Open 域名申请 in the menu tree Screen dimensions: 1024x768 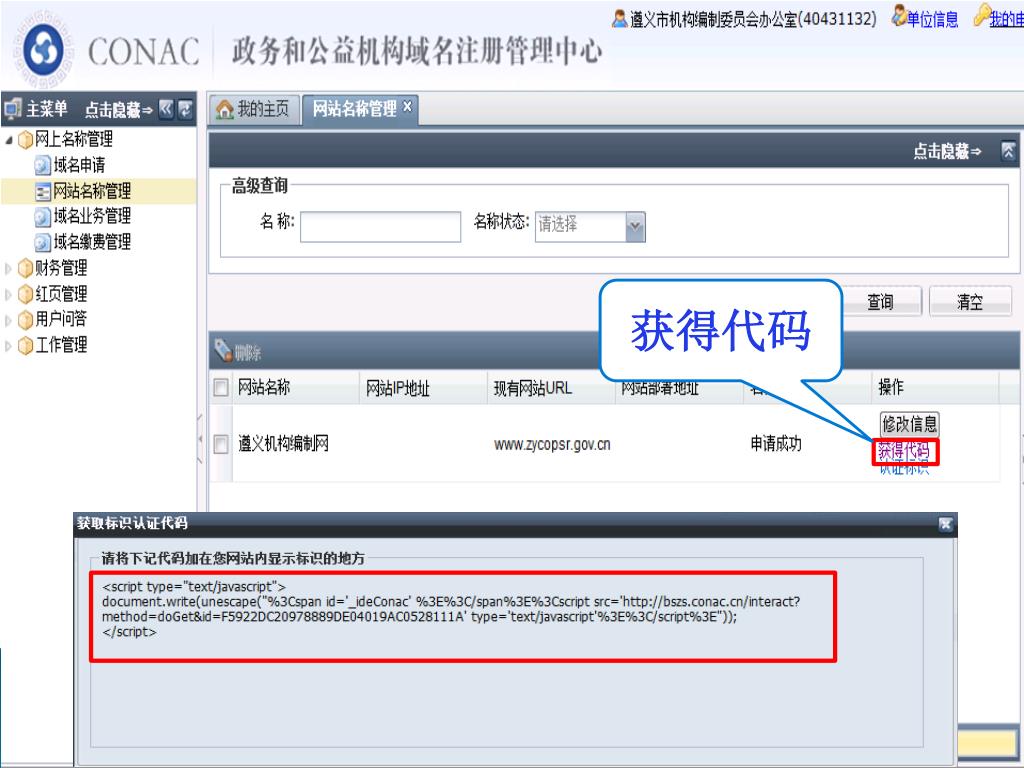(79, 165)
